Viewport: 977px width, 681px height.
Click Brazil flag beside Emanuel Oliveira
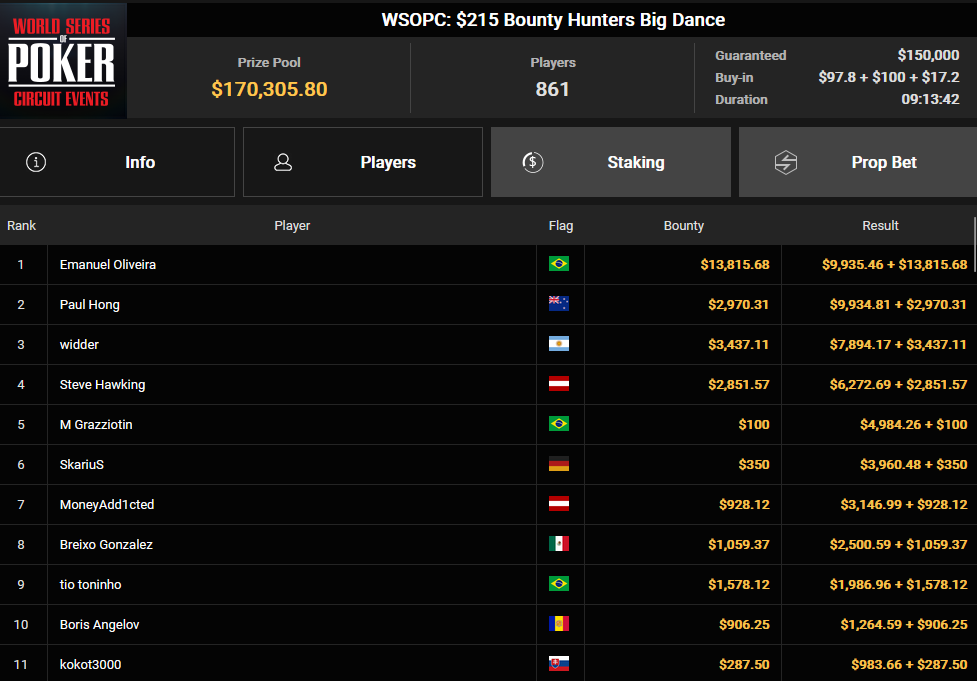click(559, 264)
